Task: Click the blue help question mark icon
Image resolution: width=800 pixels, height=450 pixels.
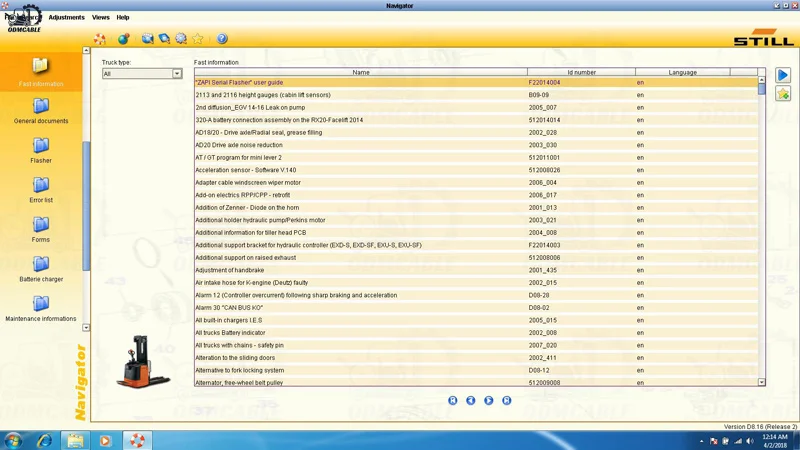Action: (x=222, y=39)
